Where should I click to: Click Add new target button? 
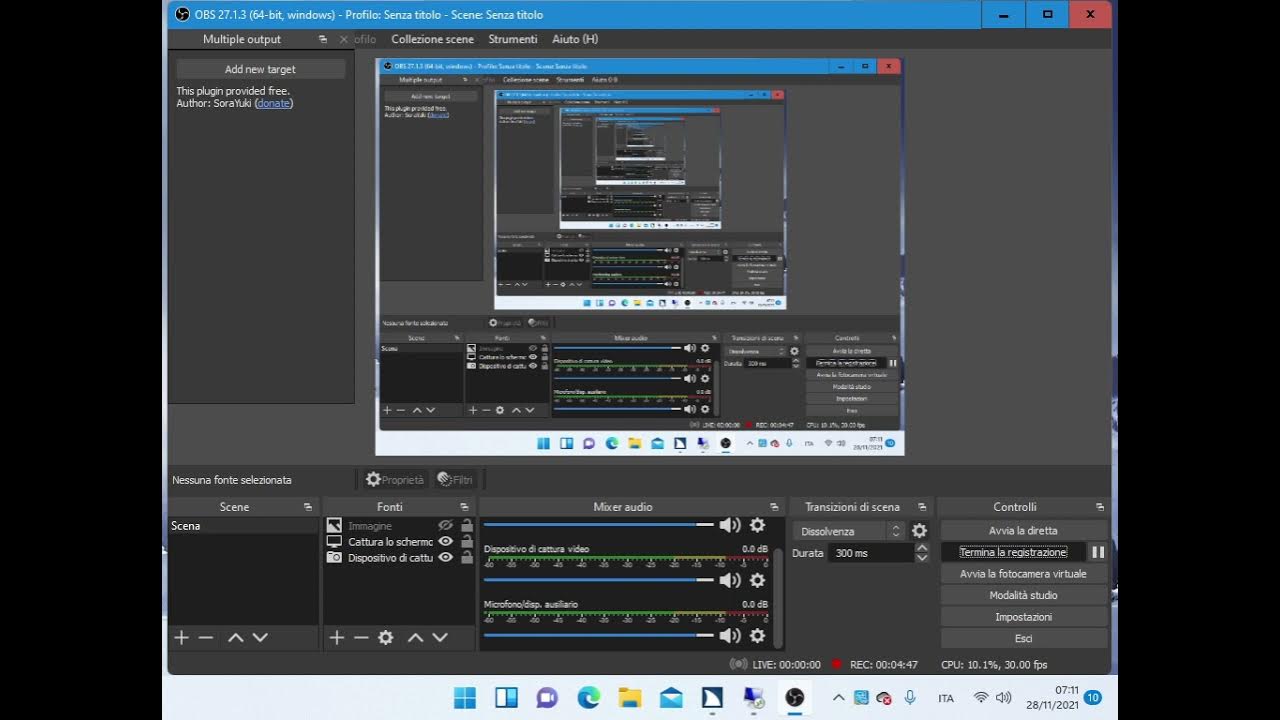tap(260, 69)
